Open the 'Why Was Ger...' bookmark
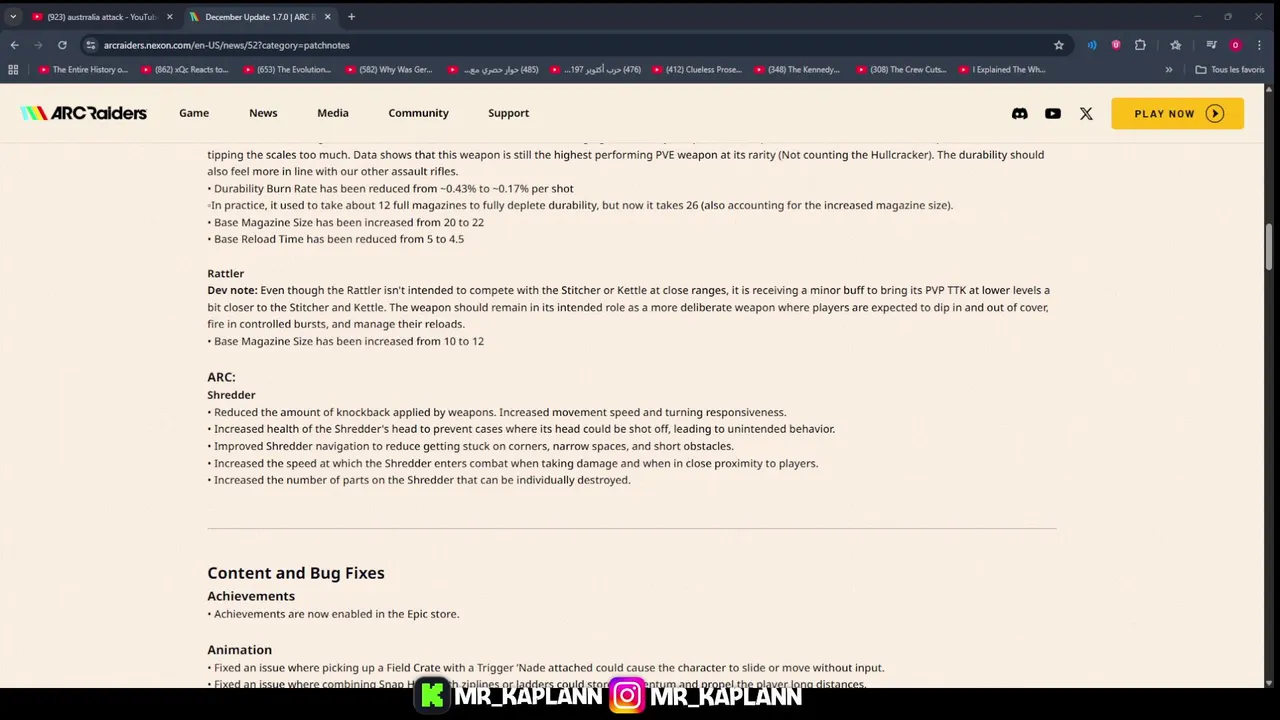 click(389, 70)
